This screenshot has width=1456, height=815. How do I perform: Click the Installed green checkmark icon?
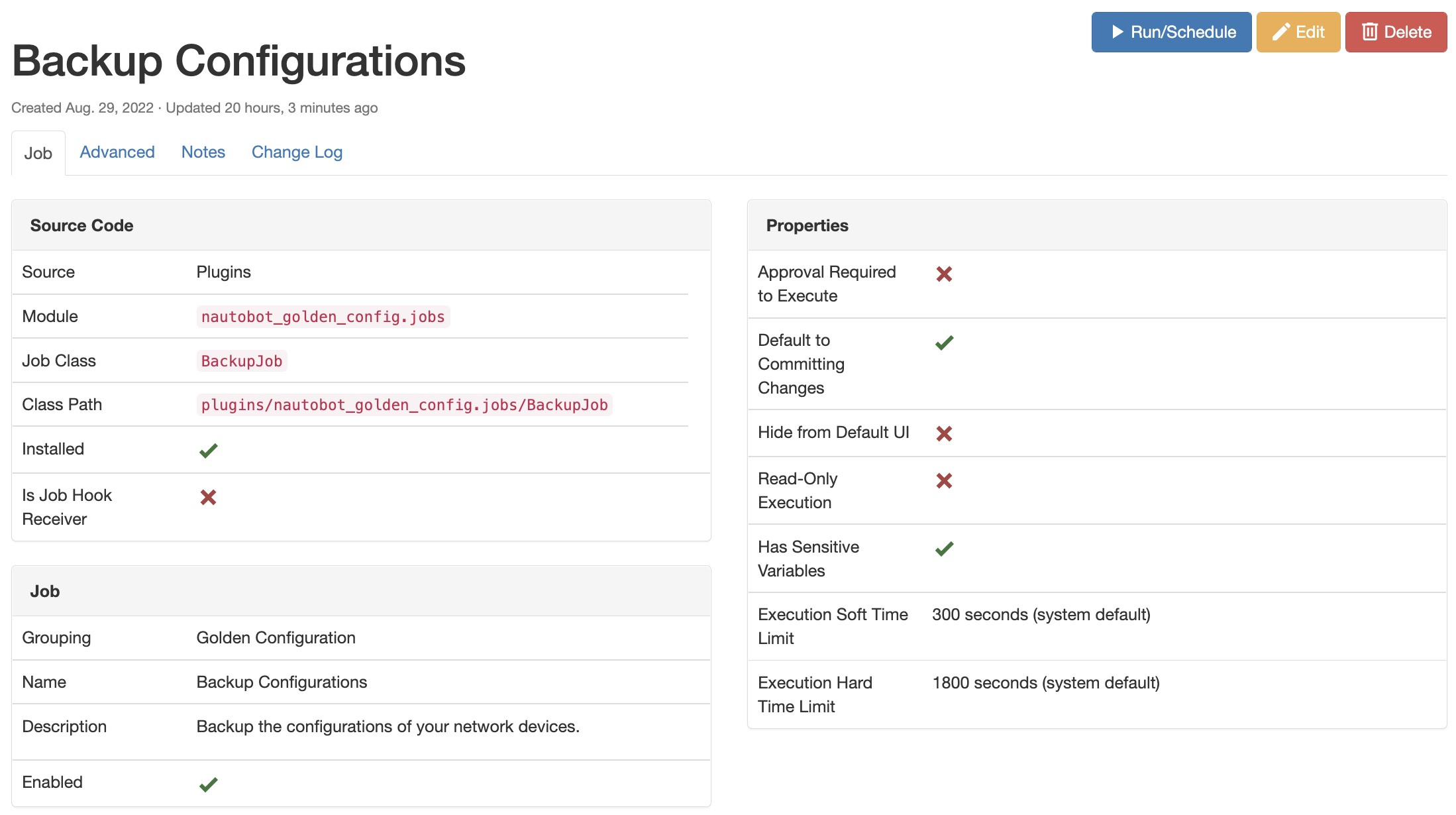pyautogui.click(x=208, y=451)
